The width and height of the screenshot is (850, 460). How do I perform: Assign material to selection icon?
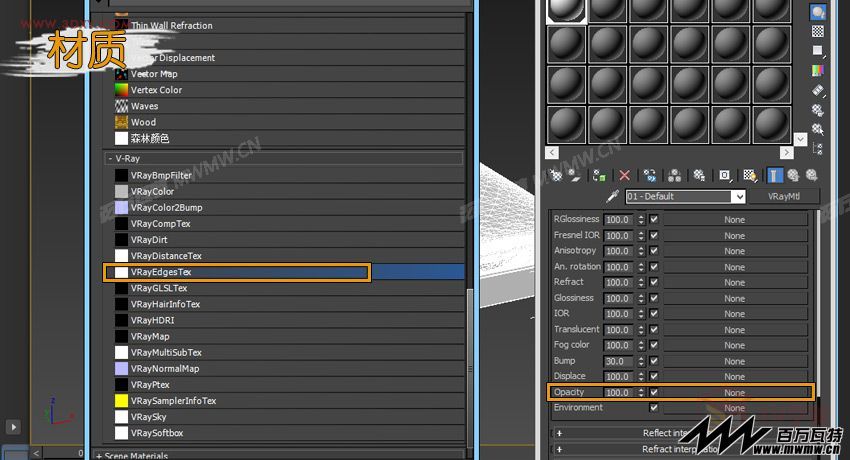(599, 175)
